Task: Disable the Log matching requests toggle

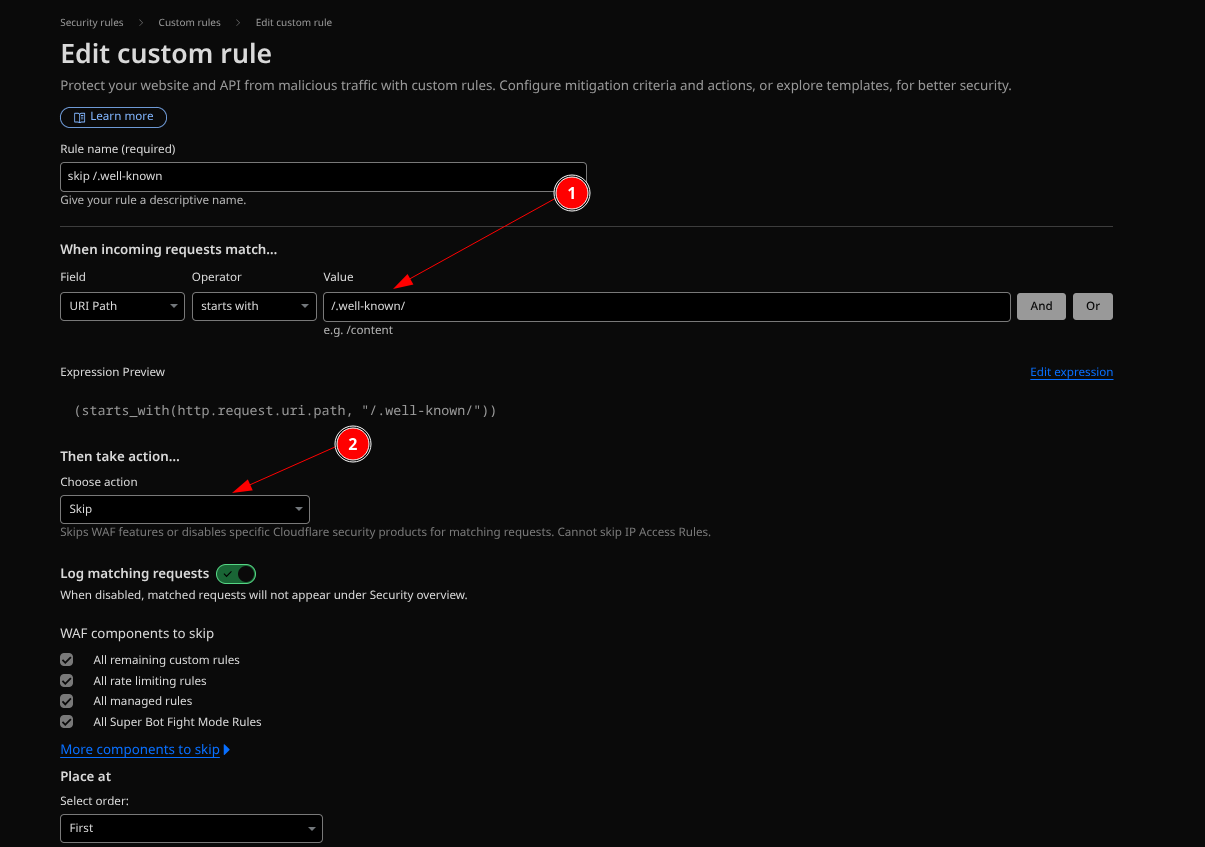Action: [236, 573]
